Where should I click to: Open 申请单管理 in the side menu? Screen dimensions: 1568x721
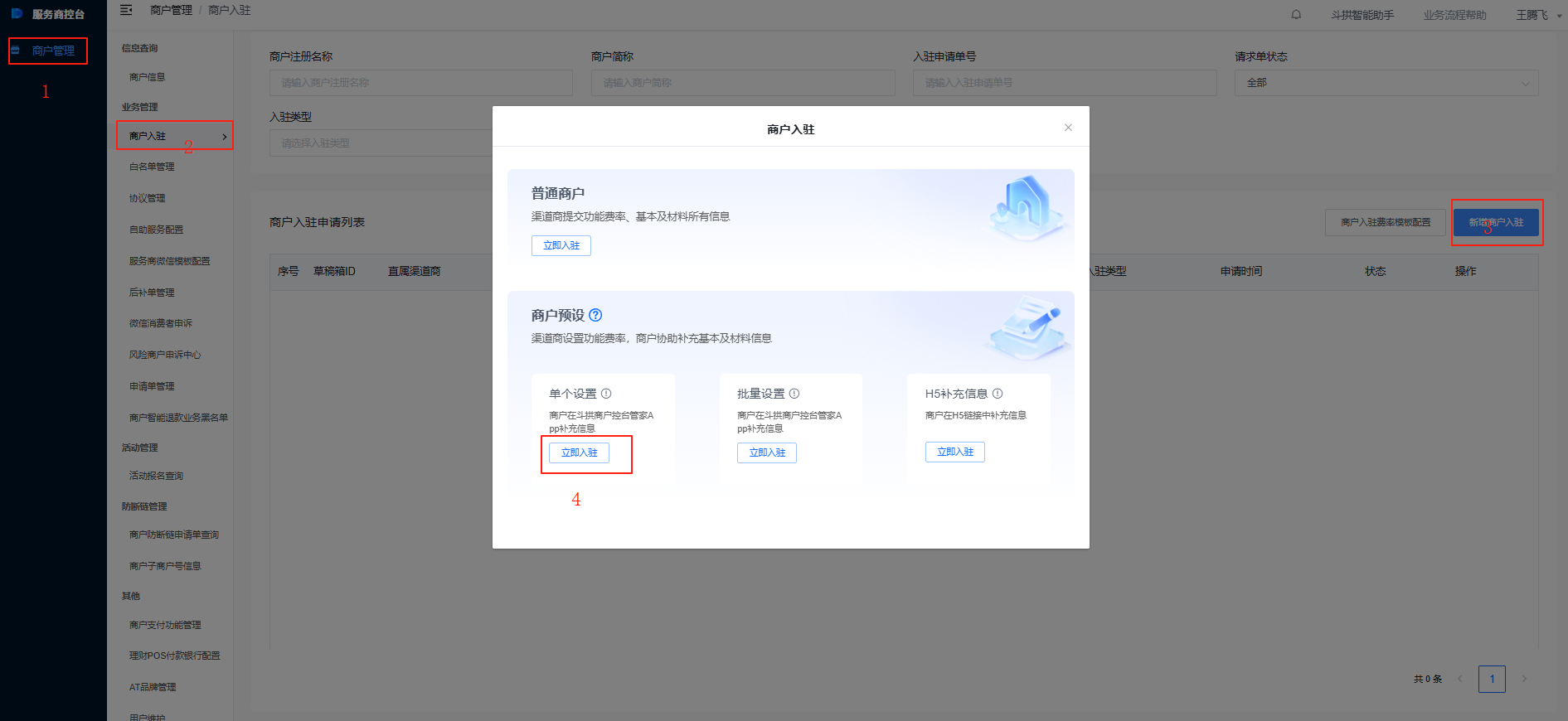(x=152, y=386)
